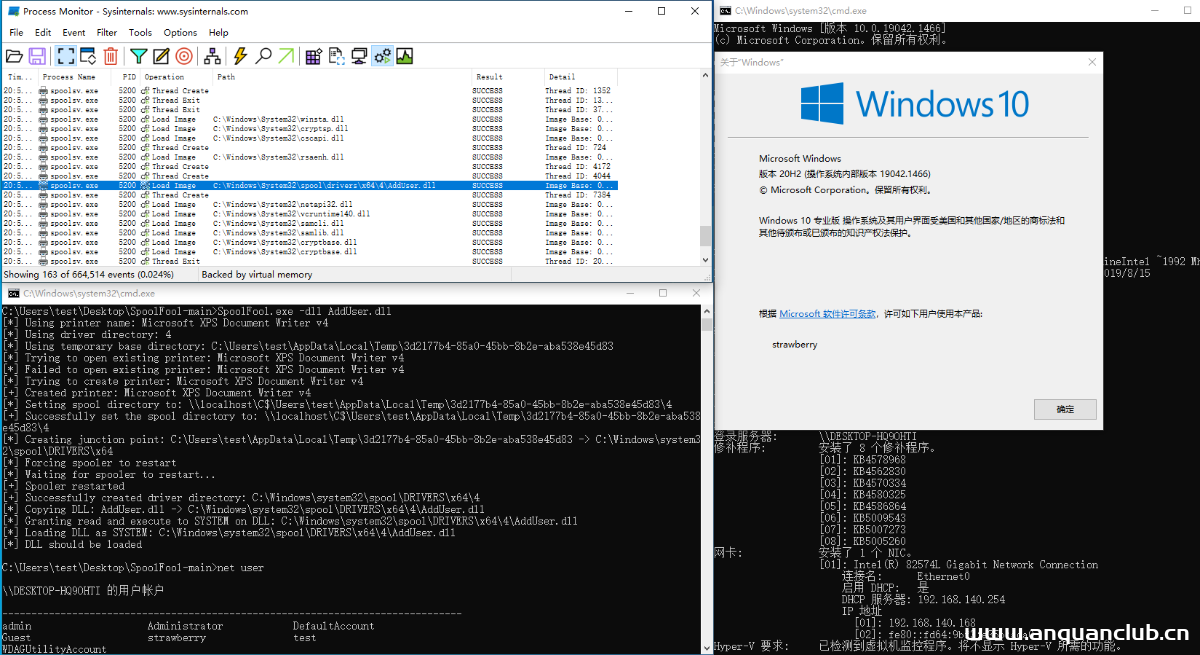Screen dimensions: 1200x655
Task: Select the include-process-from-window crosshair tool
Action: click(186, 57)
